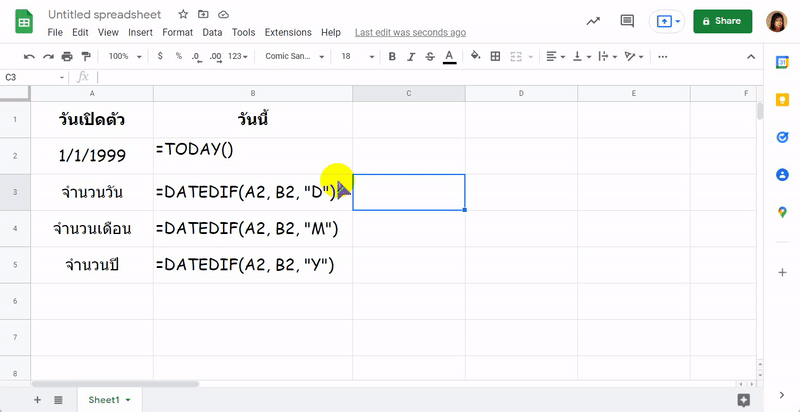Open Google Keep side panel
This screenshot has height=412, width=800.
point(782,99)
